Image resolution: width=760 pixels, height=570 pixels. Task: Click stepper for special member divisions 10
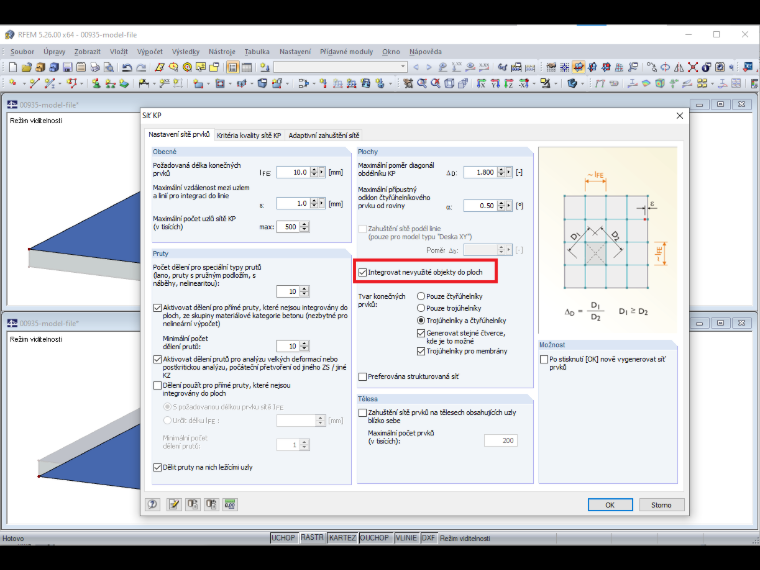tap(304, 291)
